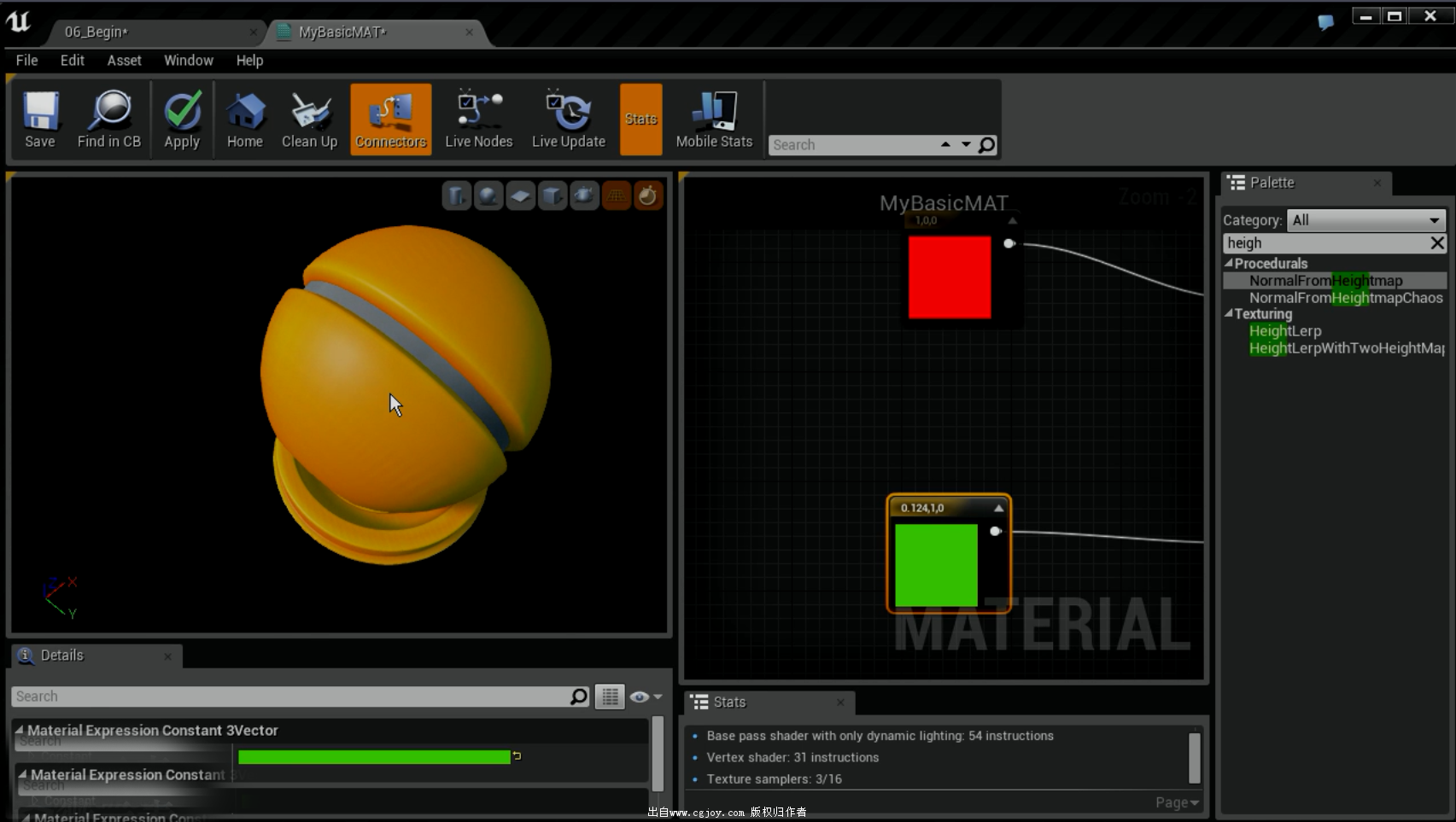Jump to next search result arrow
Image resolution: width=1456 pixels, height=822 pixels.
coord(966,144)
